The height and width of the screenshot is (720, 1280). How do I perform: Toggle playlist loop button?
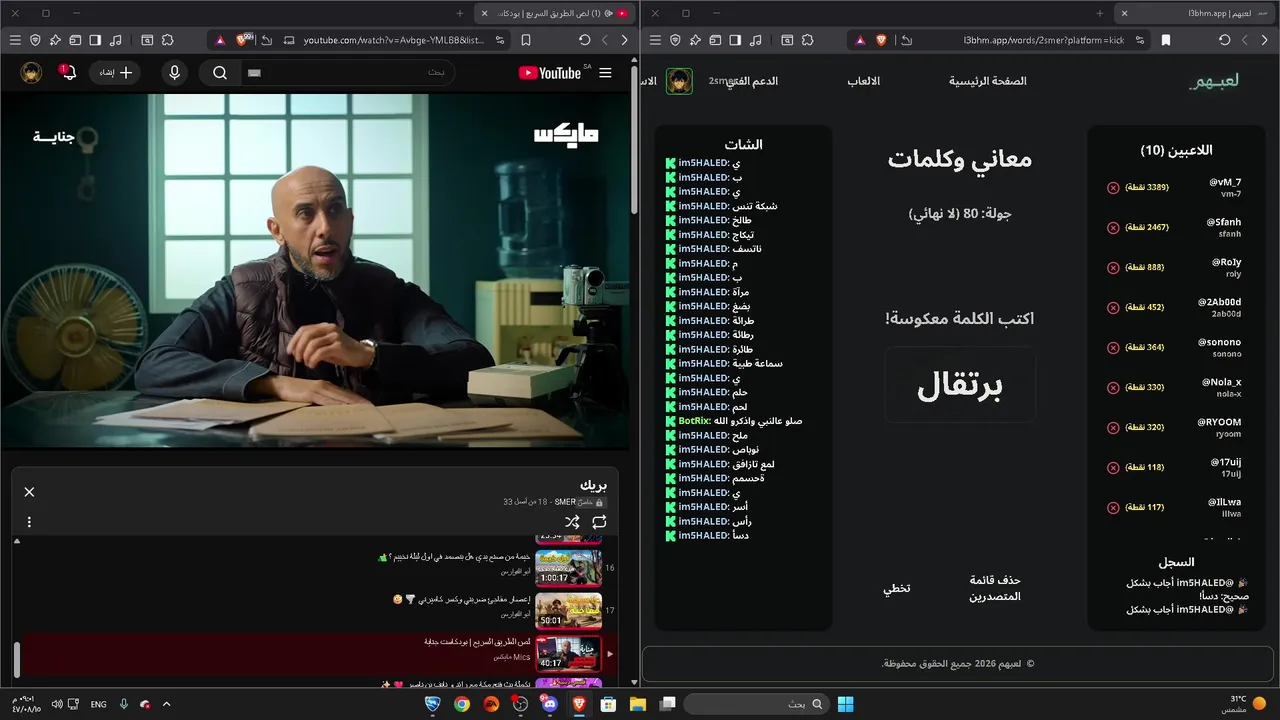[x=599, y=522]
